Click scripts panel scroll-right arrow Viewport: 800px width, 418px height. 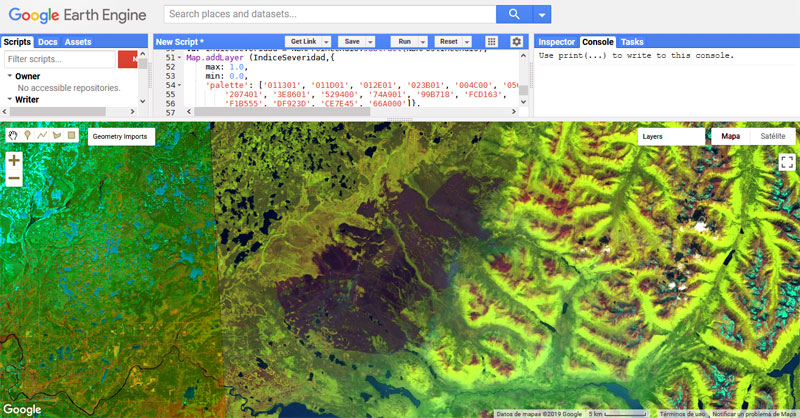tap(133, 111)
